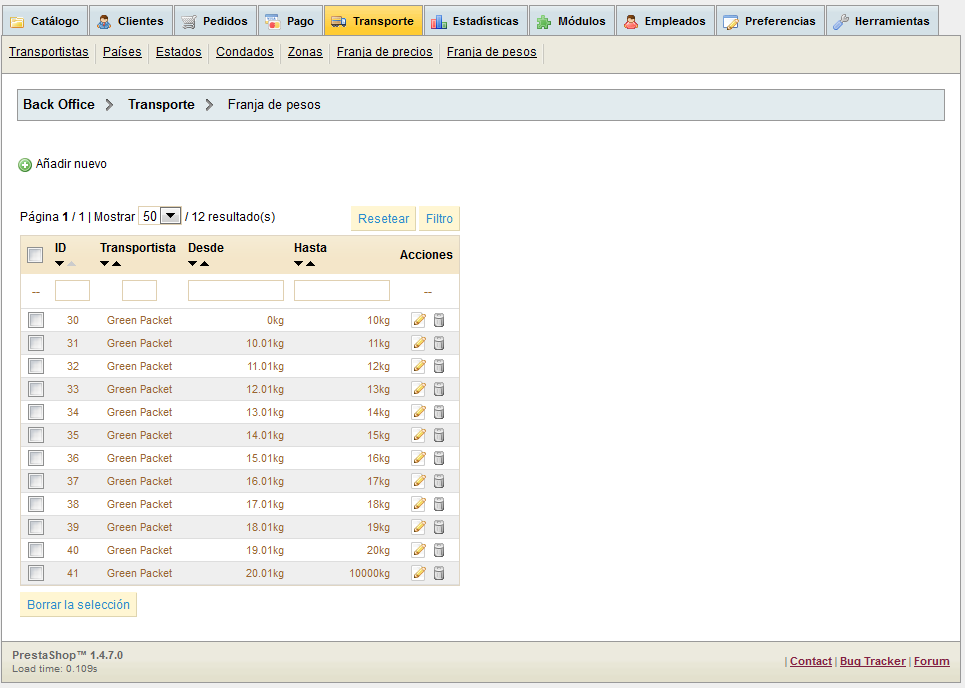Go to the Zonas submenu link
The width and height of the screenshot is (965, 688).
[x=305, y=52]
